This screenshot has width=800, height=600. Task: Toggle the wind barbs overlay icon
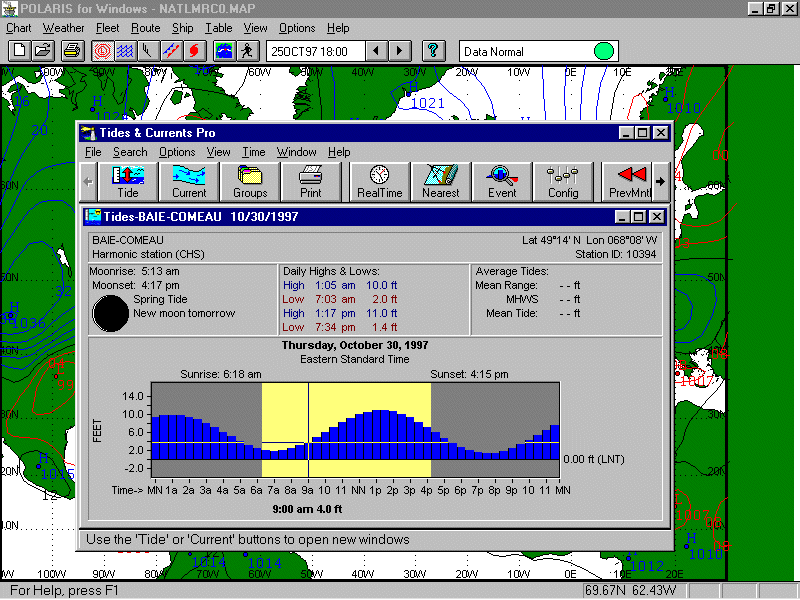[148, 51]
